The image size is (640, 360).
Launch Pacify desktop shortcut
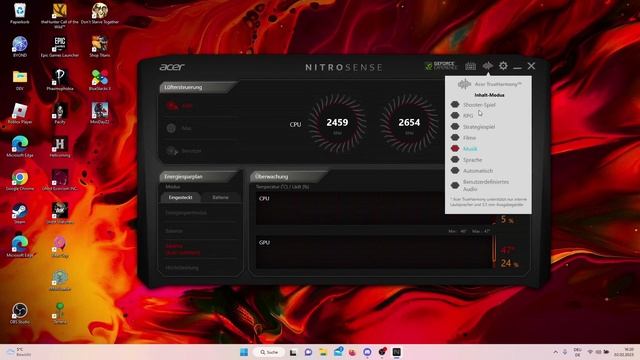pyautogui.click(x=60, y=113)
